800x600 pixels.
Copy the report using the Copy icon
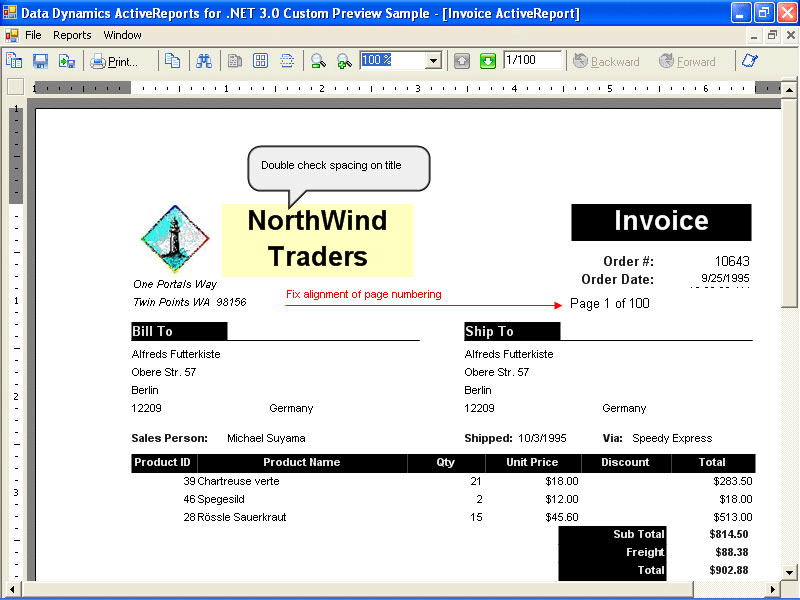173,61
